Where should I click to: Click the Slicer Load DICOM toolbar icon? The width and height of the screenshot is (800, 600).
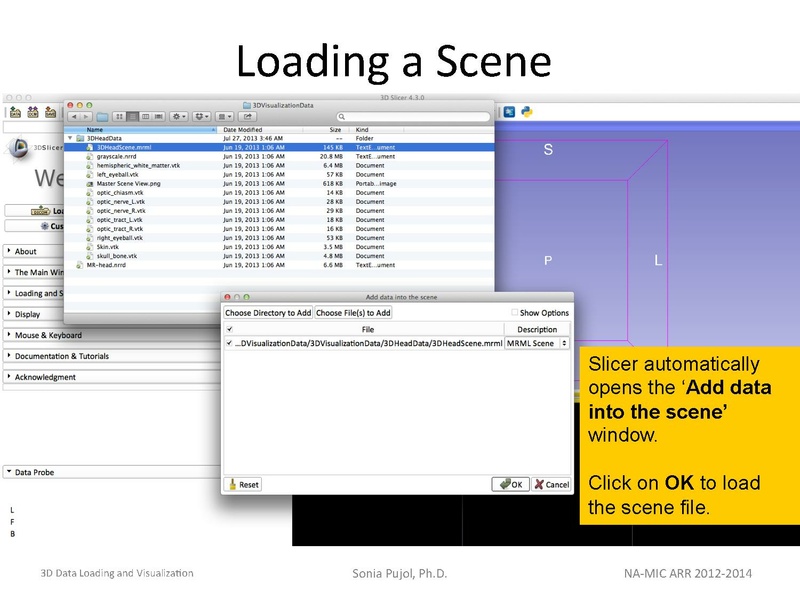(33, 112)
